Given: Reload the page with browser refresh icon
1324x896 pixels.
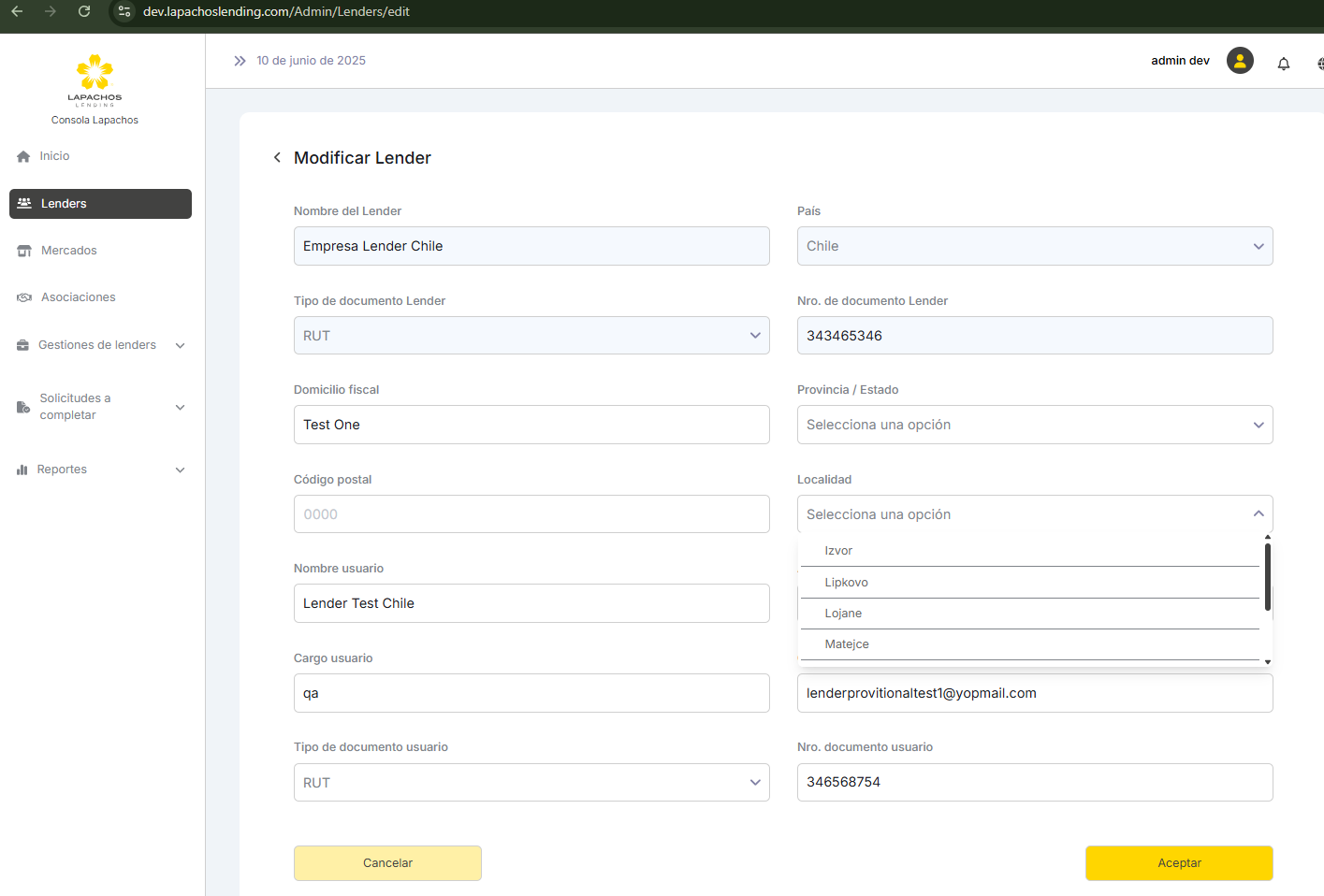Looking at the screenshot, I should click(x=84, y=11).
